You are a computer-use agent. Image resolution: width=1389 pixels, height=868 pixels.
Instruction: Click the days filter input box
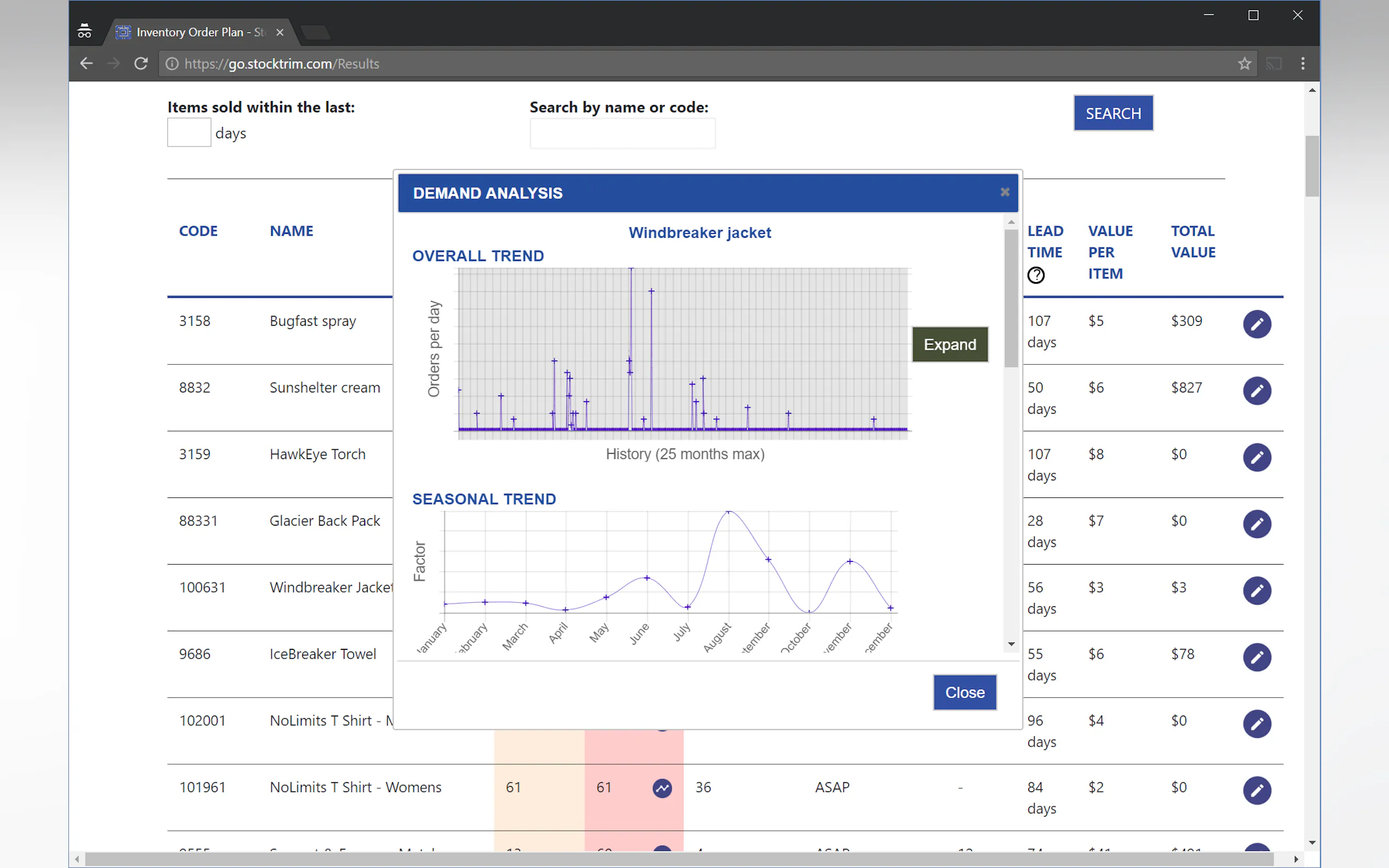[189, 133]
